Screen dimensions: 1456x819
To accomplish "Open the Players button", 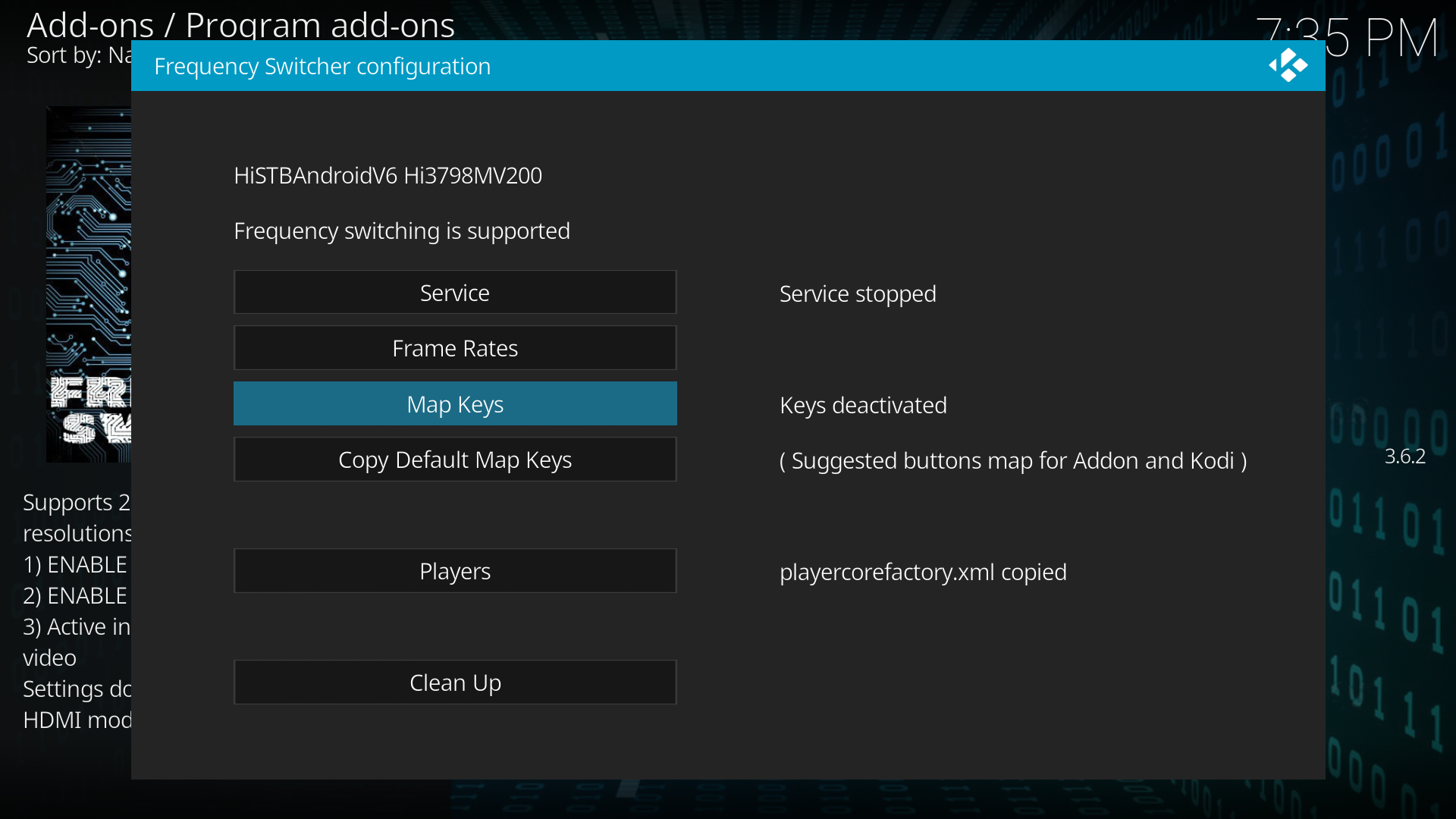I will click(x=455, y=571).
